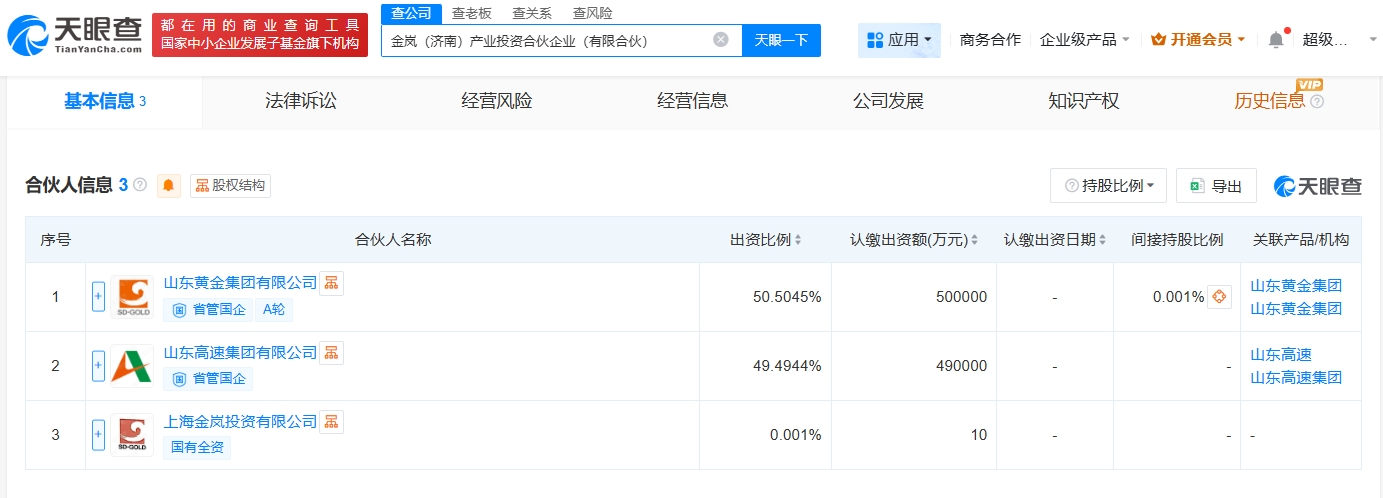Image resolution: width=1383 pixels, height=498 pixels.
Task: Click the 导出 export button
Action: [x=1216, y=186]
